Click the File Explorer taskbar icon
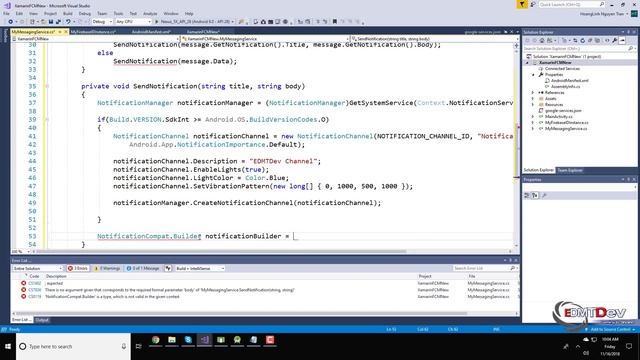 [172, 340]
